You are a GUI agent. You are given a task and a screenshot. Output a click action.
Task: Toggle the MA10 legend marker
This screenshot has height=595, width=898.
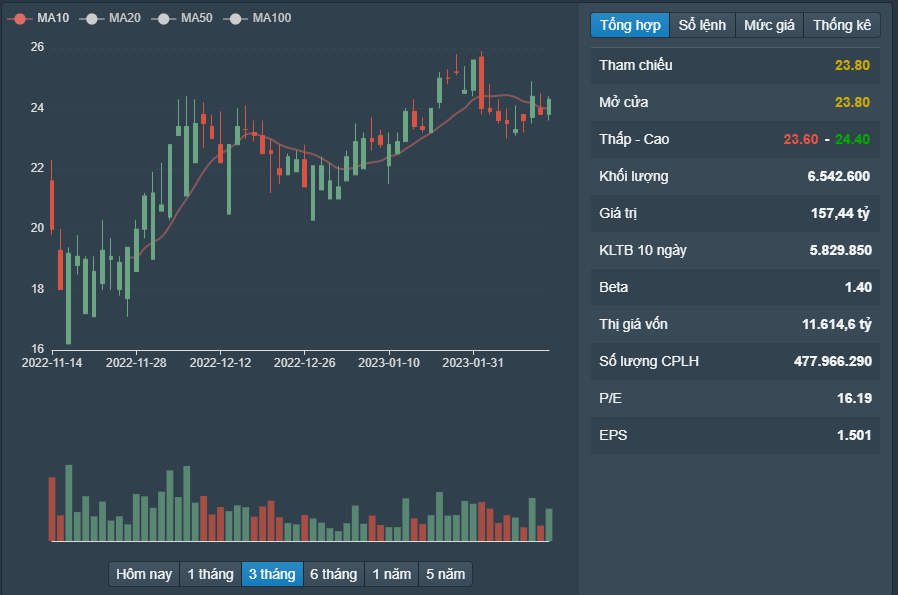[x=19, y=18]
